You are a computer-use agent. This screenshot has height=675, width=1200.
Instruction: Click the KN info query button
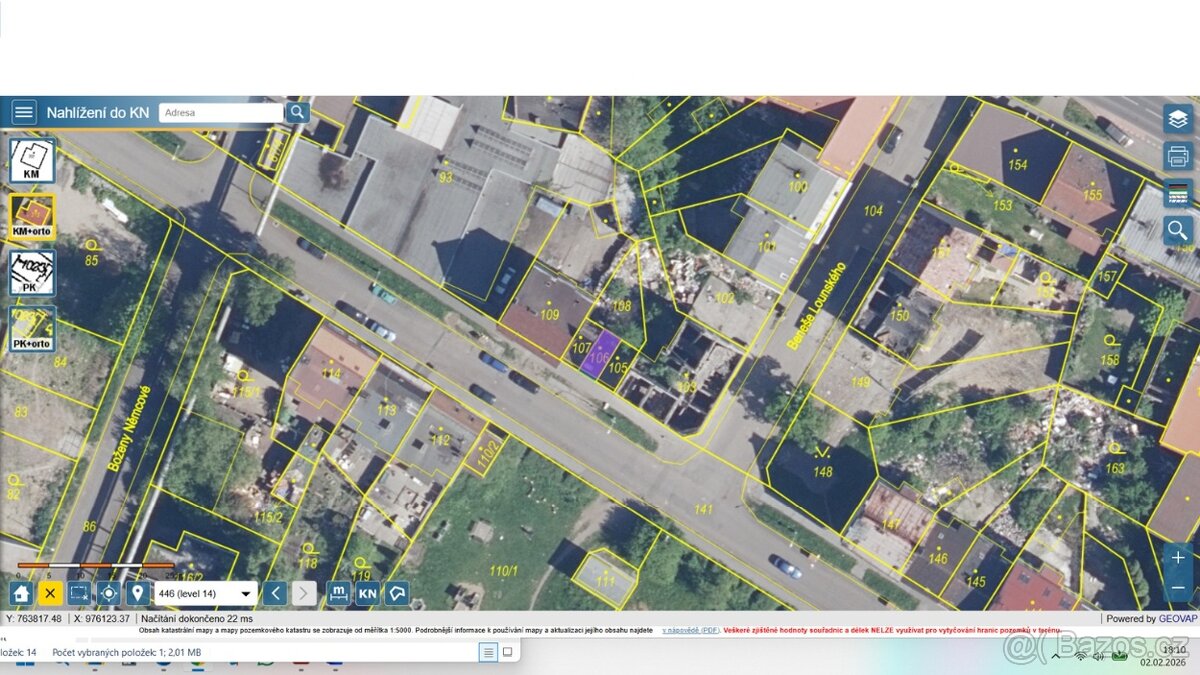click(x=368, y=593)
